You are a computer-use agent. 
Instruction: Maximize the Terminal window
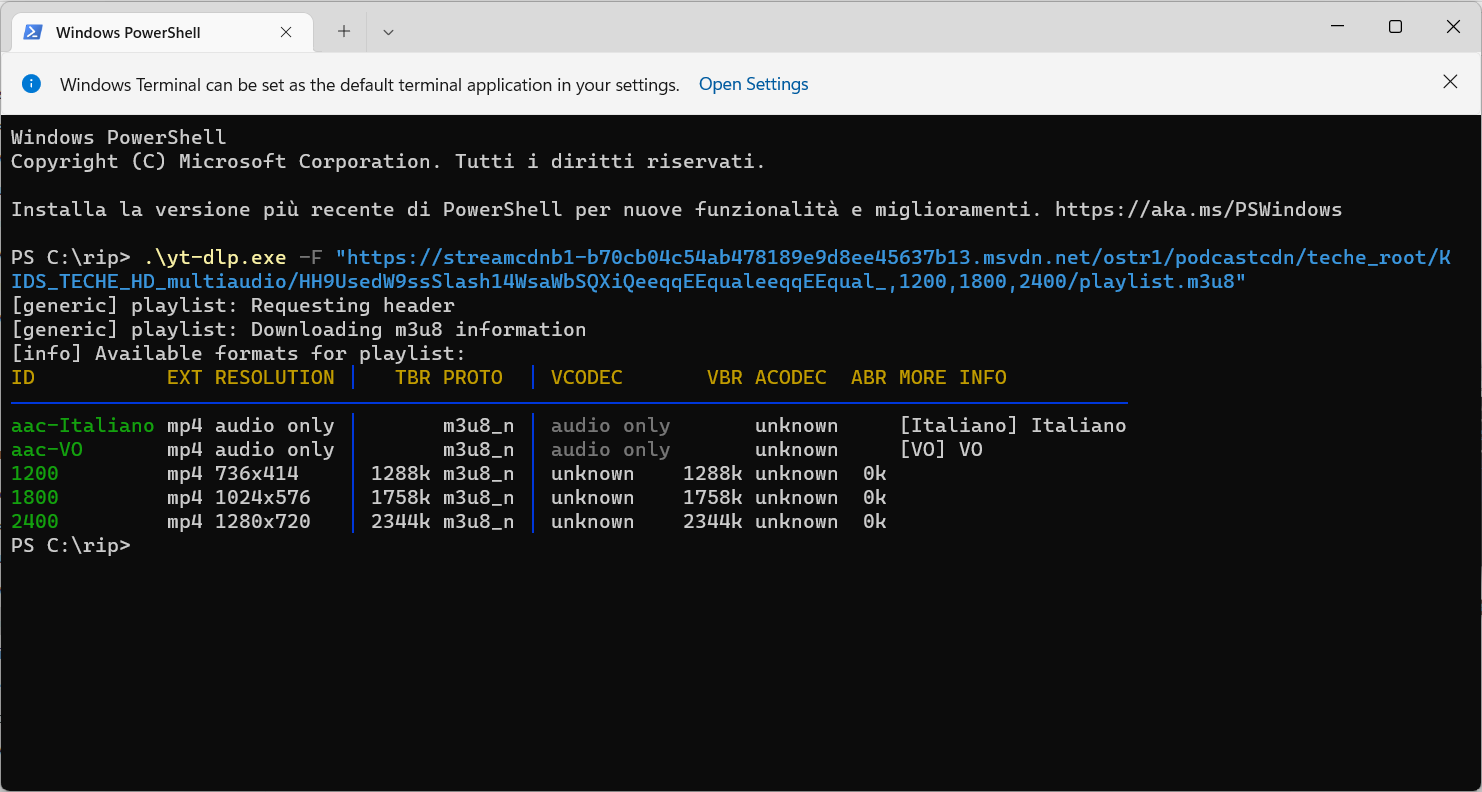click(1395, 27)
